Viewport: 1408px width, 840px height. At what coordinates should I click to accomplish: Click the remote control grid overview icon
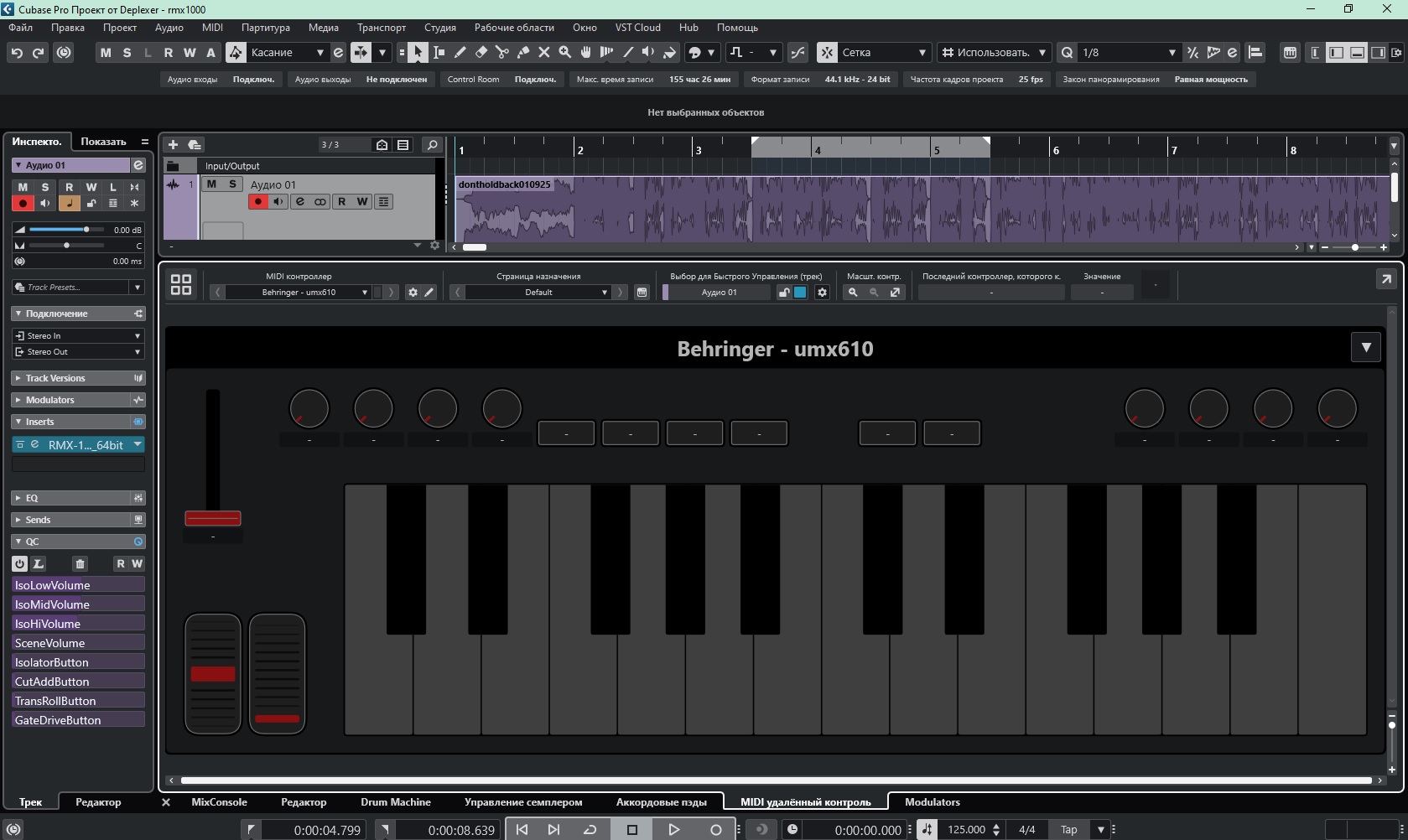pyautogui.click(x=180, y=284)
